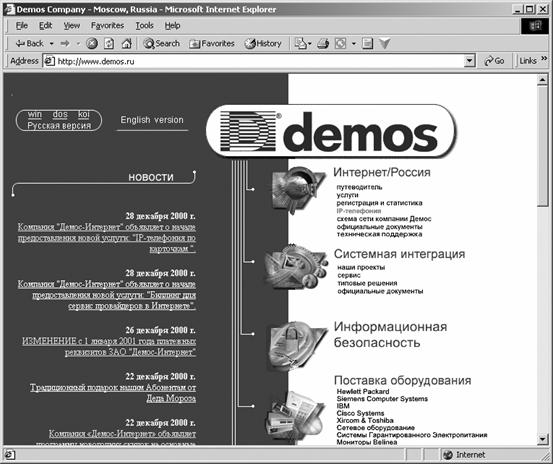Click the Cisco Systems link
The image size is (553, 464).
pyautogui.click(x=360, y=413)
